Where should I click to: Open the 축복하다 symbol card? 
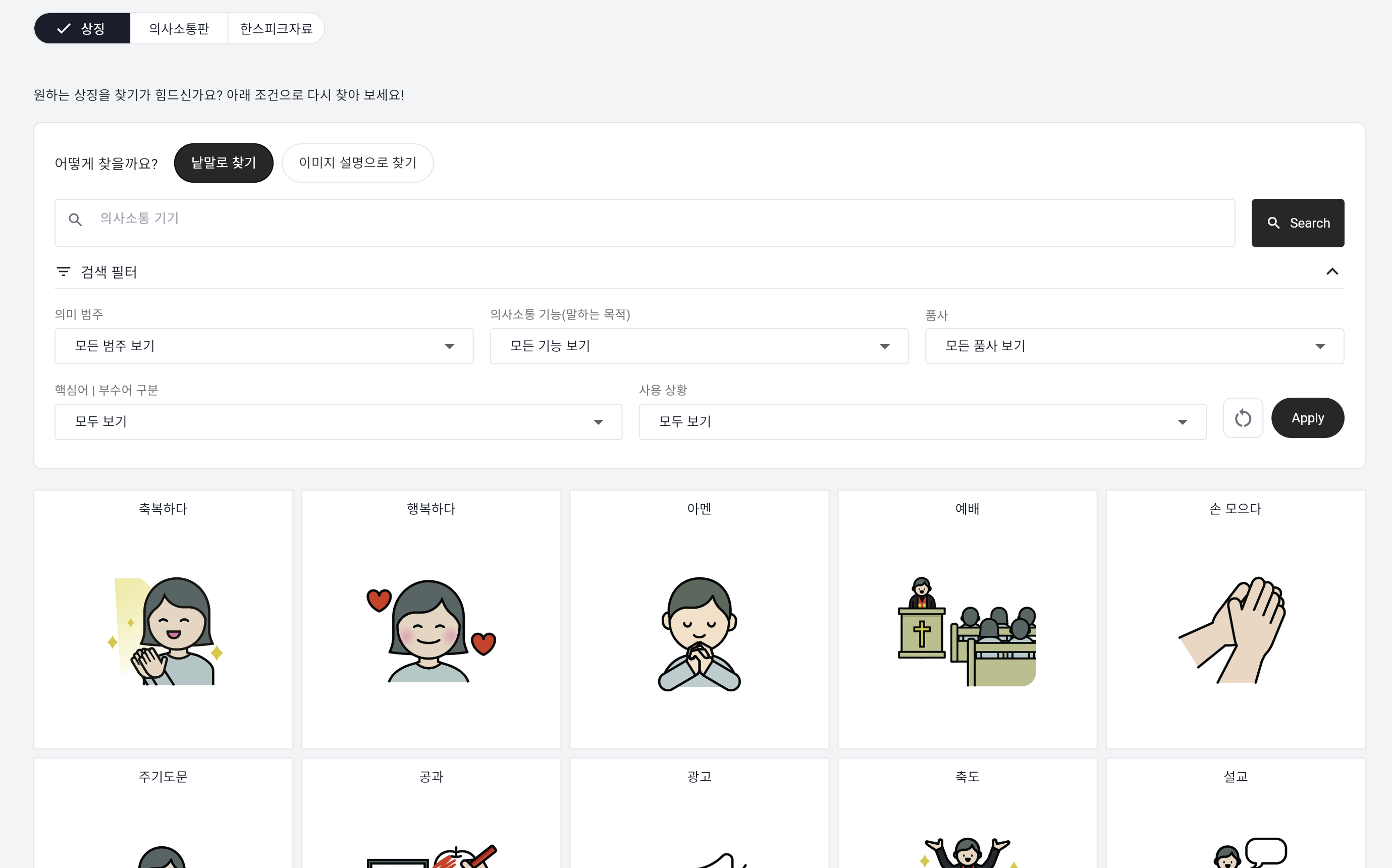[163, 619]
